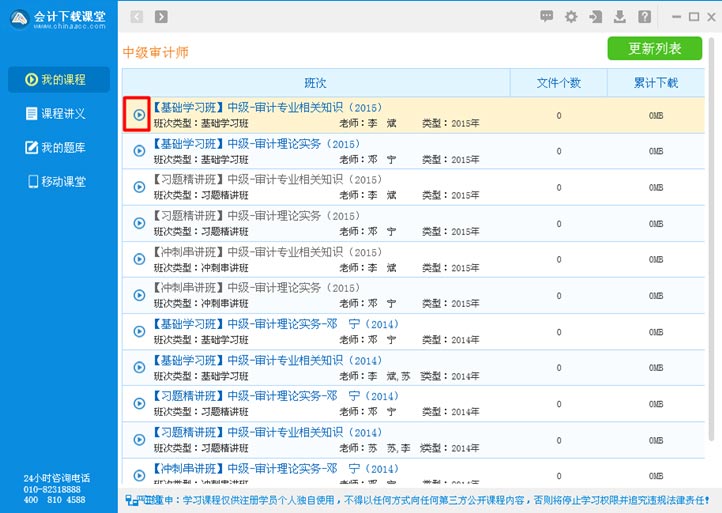Screen dimensions: 722x513
Task: Click the forward navigation arrow
Action: tap(161, 16)
